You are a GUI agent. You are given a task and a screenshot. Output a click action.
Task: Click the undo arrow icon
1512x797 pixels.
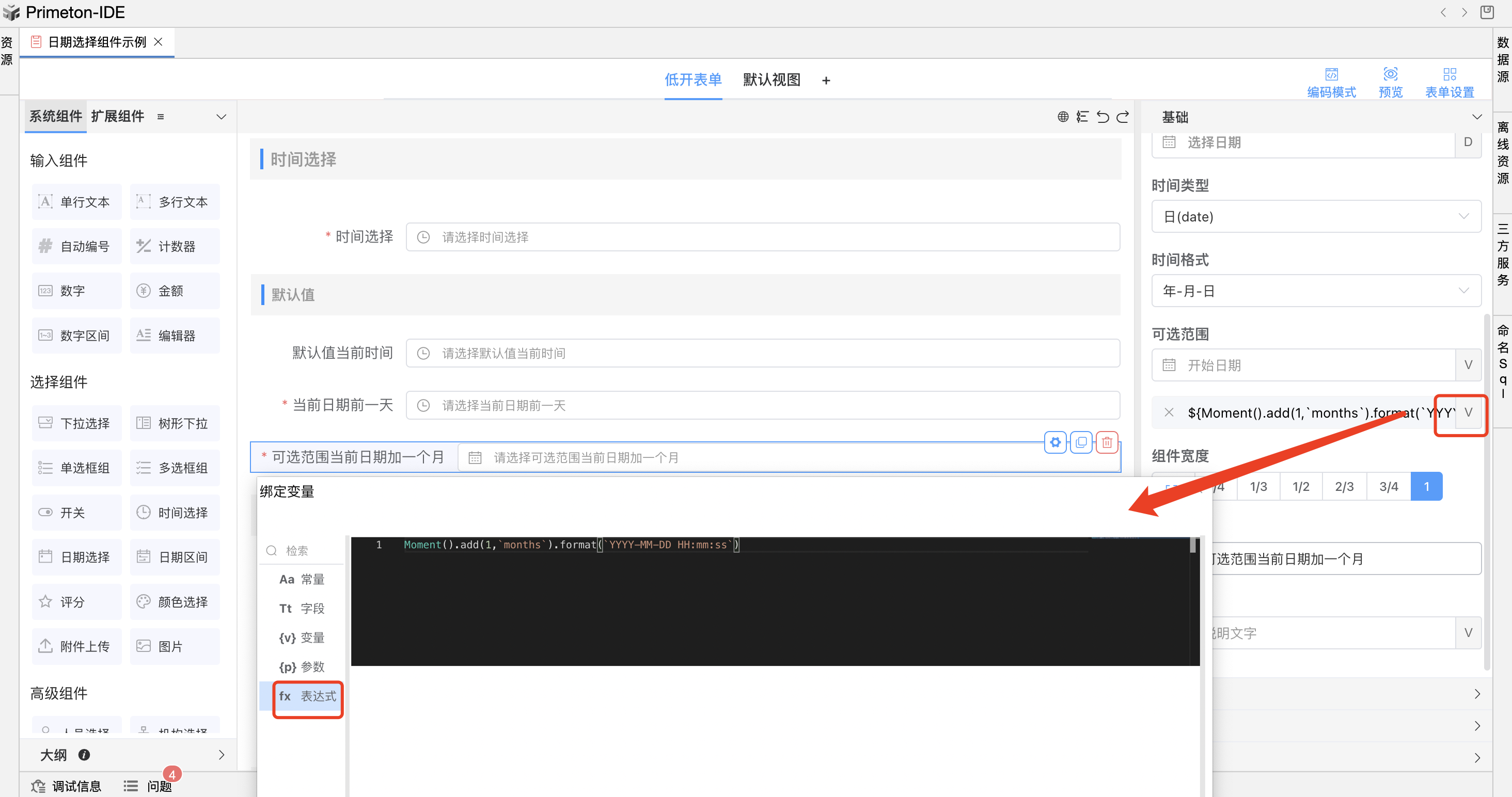click(1103, 117)
